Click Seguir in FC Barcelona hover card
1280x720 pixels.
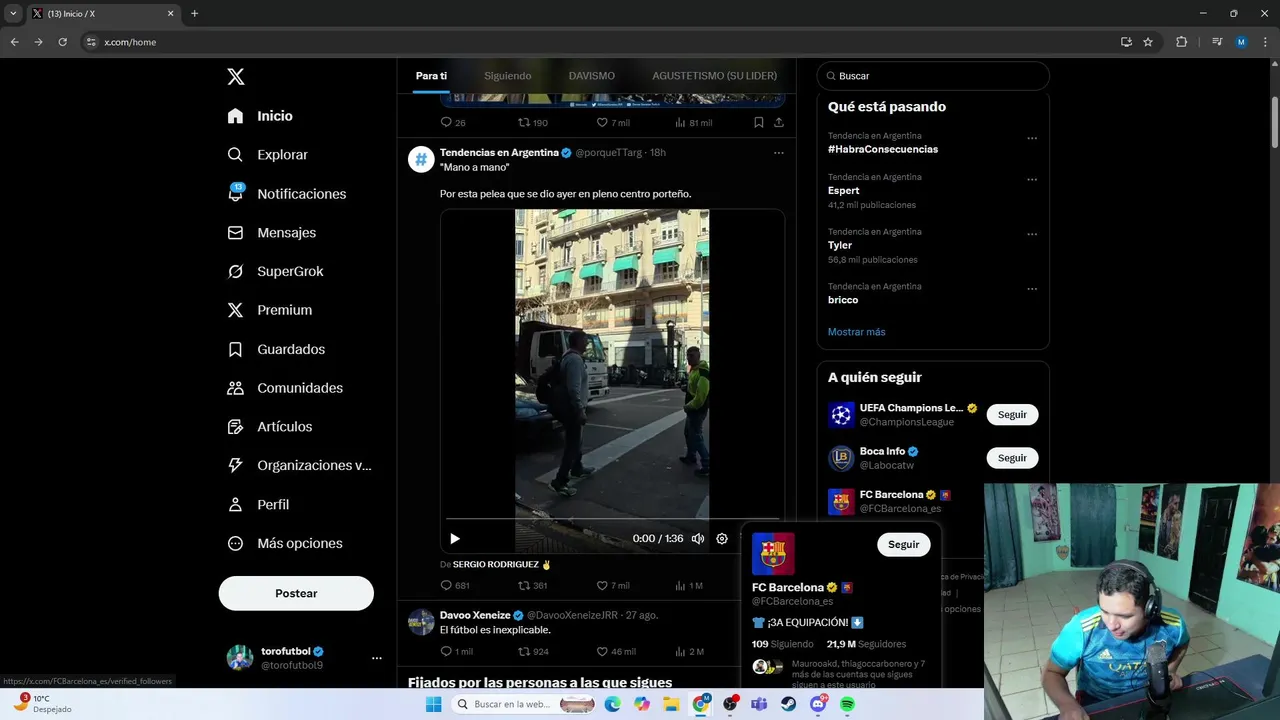903,545
